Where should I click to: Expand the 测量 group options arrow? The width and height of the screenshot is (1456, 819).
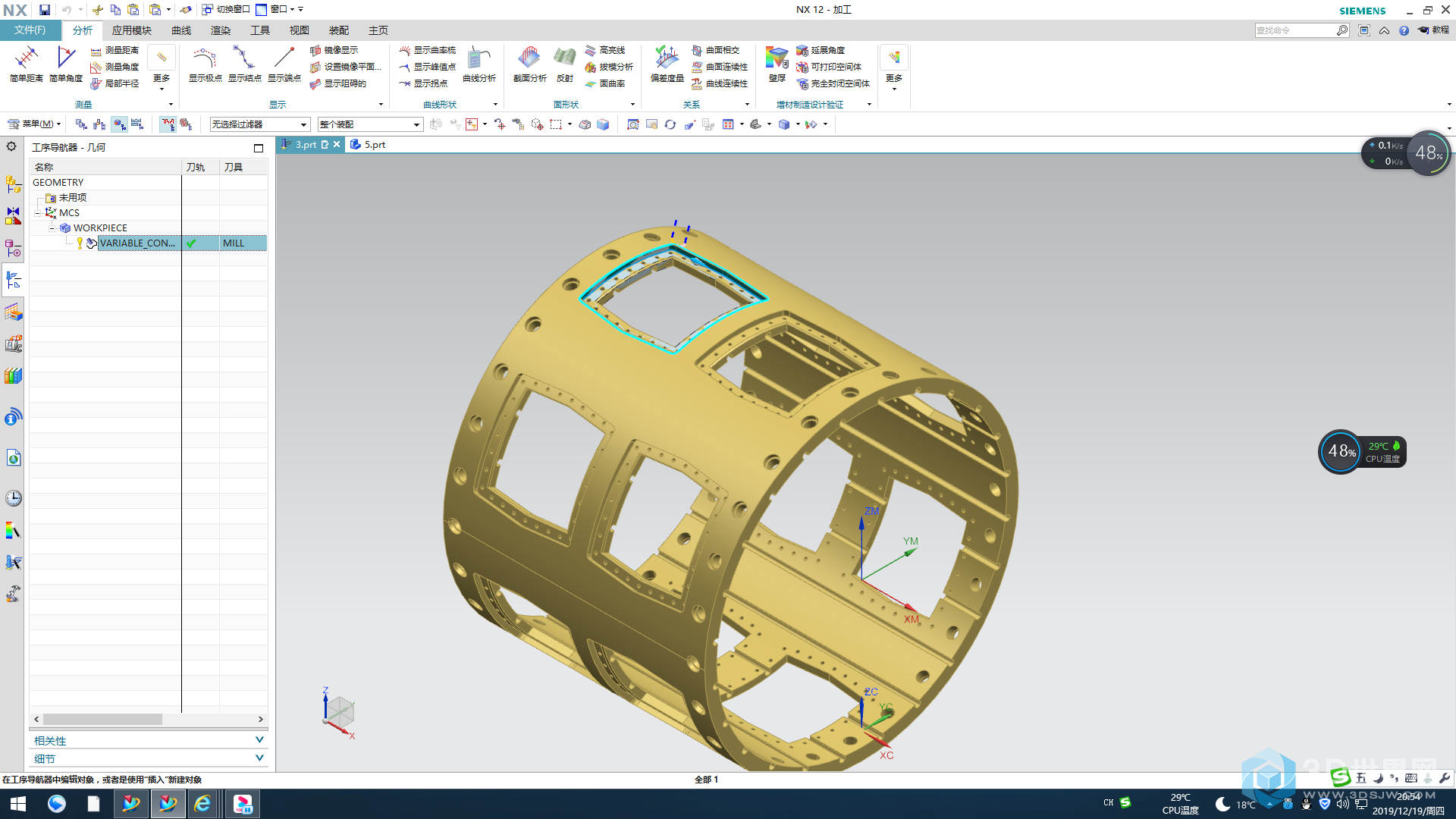pyautogui.click(x=171, y=105)
